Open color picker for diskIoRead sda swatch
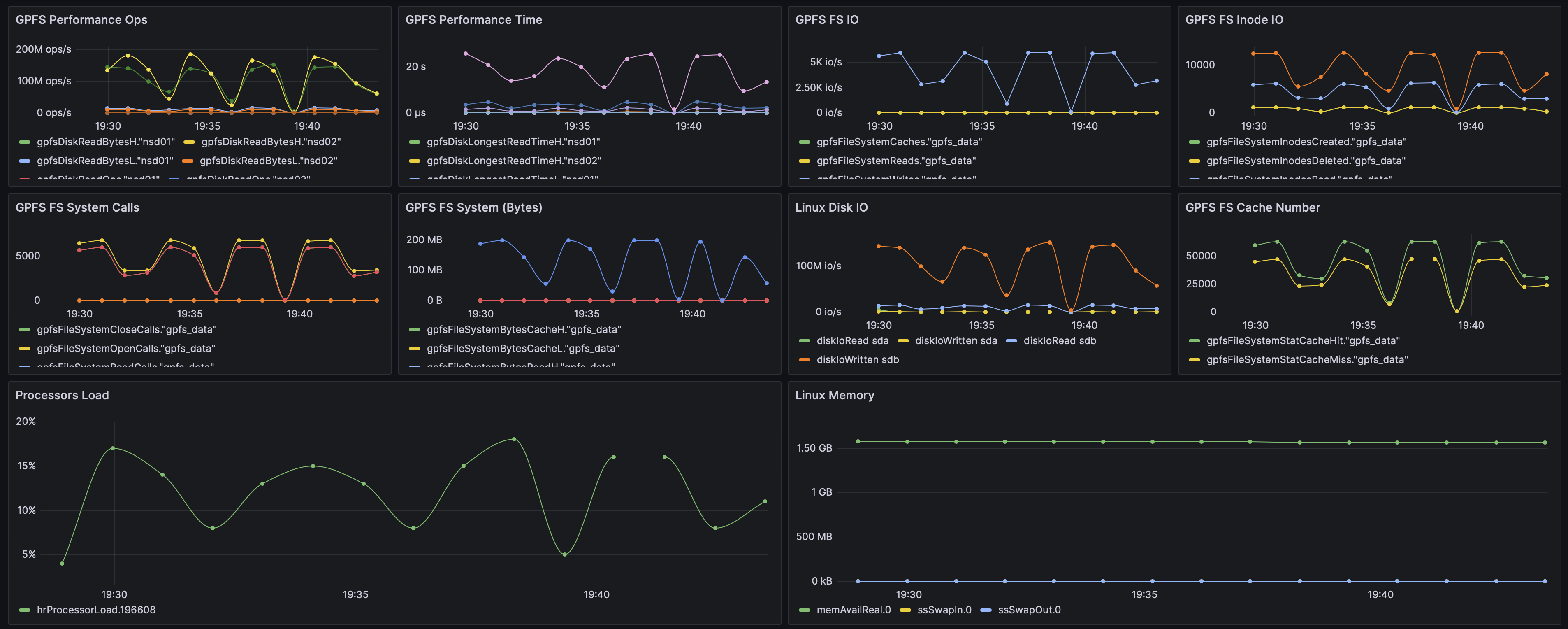The width and height of the screenshot is (1568, 629). coord(804,341)
